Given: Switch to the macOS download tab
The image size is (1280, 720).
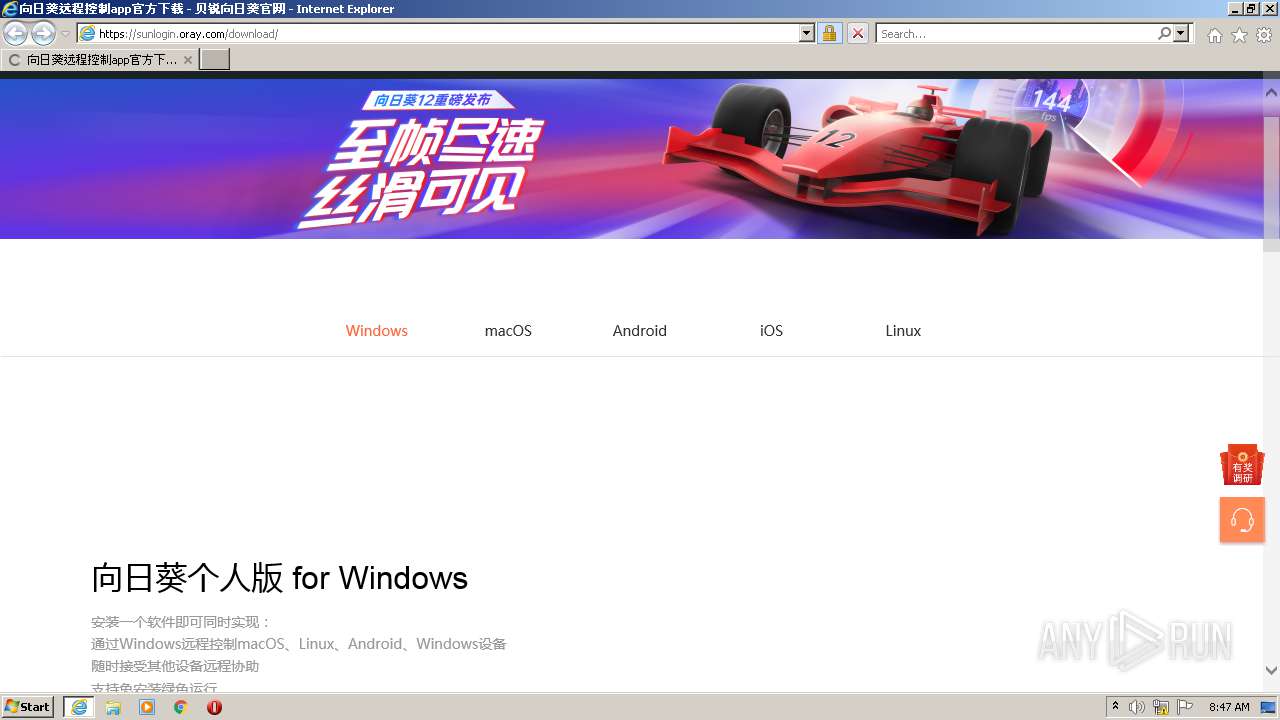Looking at the screenshot, I should point(508,331).
